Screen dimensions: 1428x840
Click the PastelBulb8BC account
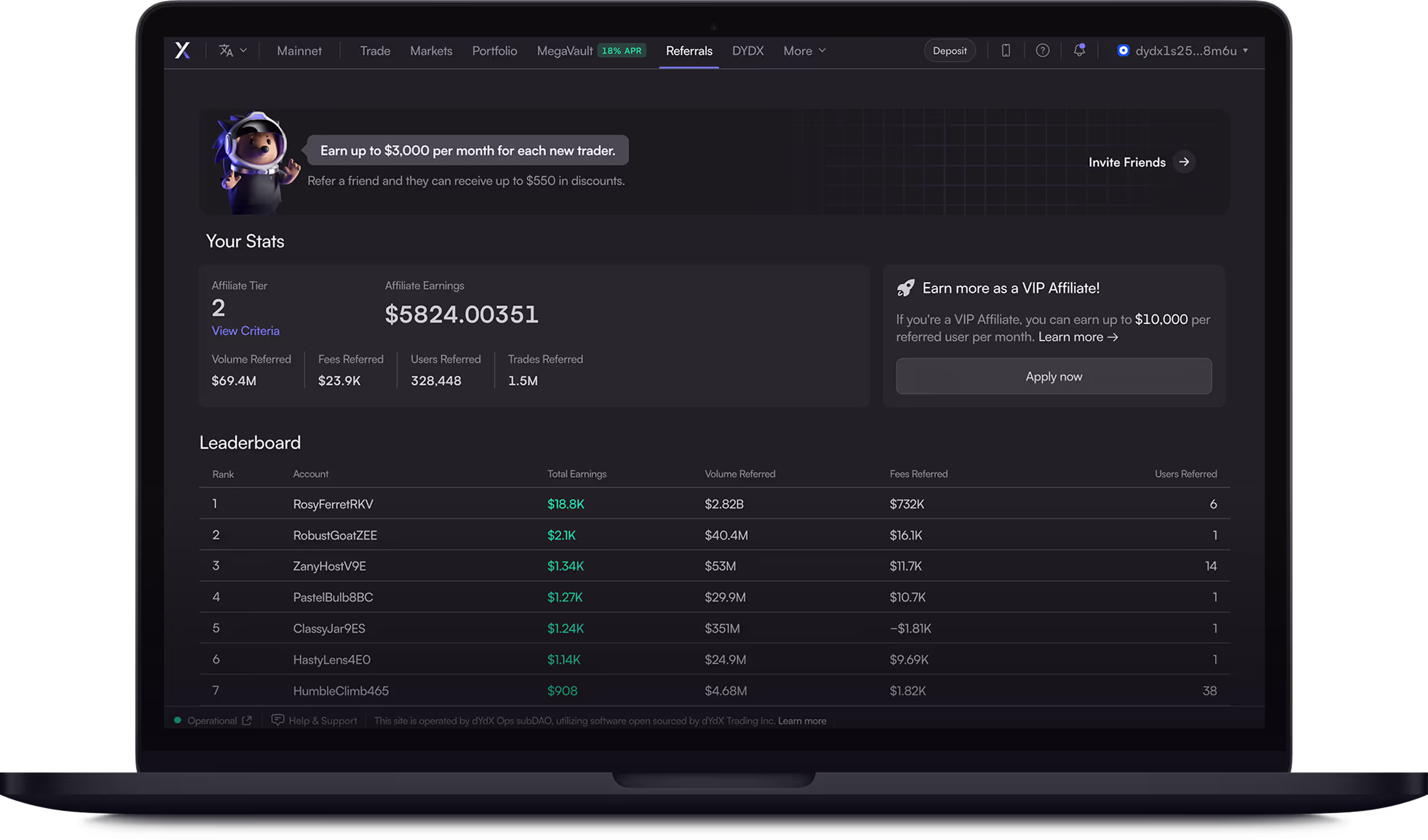pos(333,597)
